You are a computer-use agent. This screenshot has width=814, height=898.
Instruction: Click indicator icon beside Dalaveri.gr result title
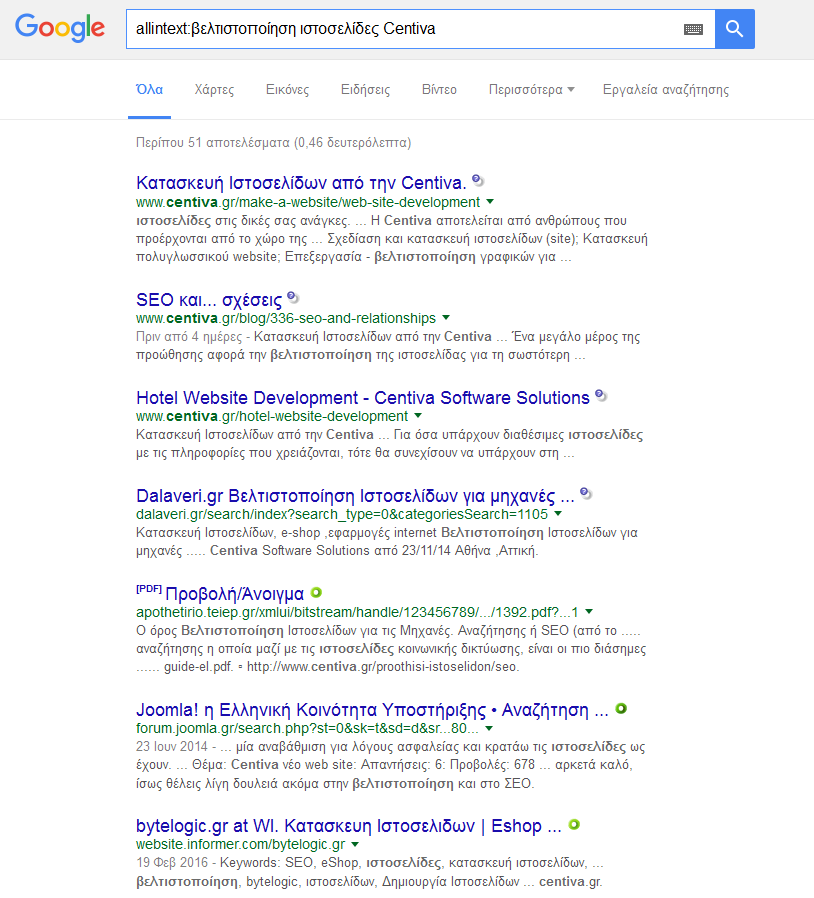pos(585,493)
